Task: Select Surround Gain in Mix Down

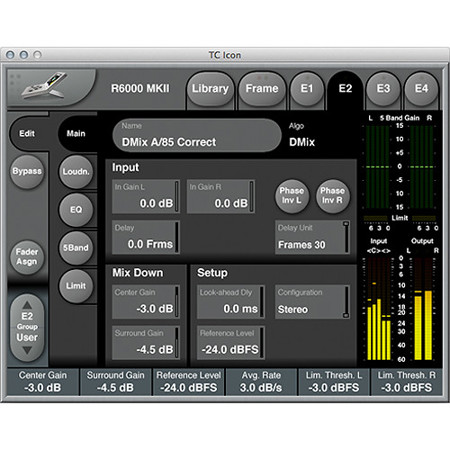Action: [146, 343]
